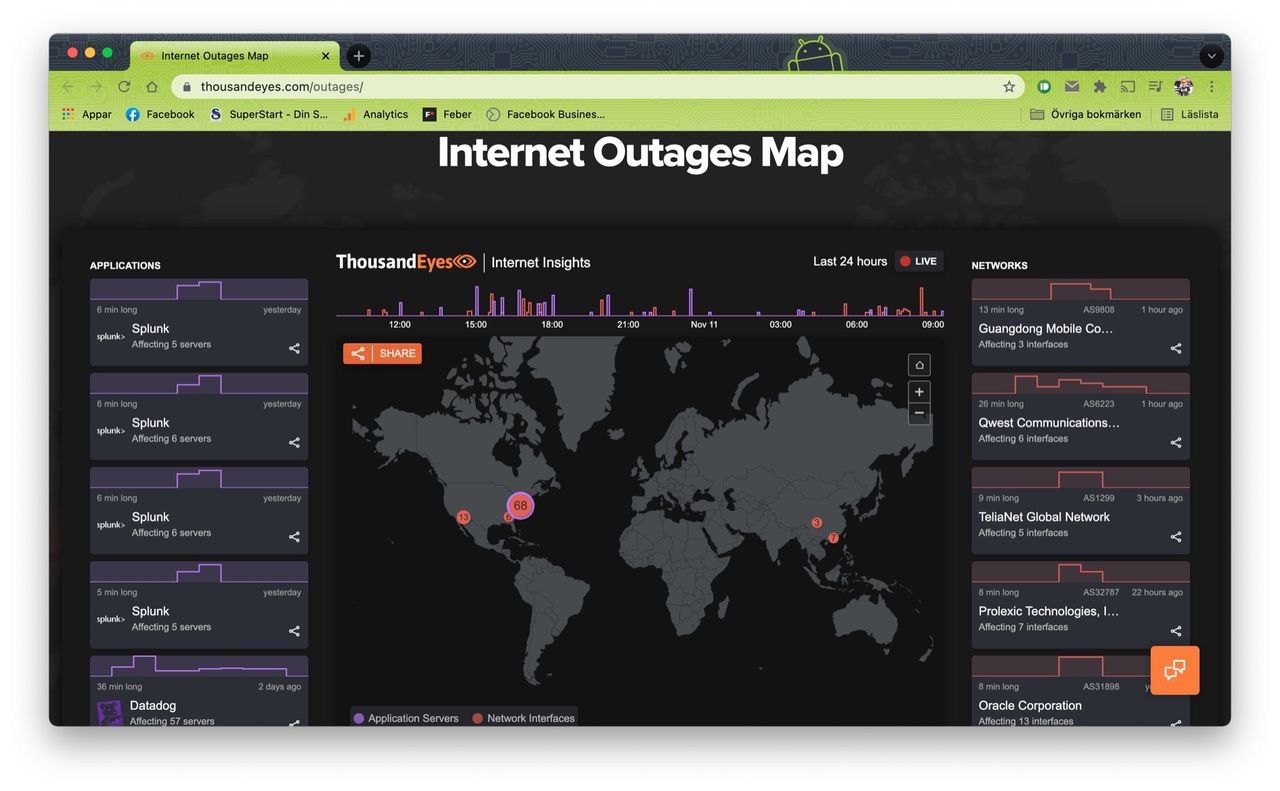Screen dimensions: 1280x791
Task: Reload the page
Action: click(x=124, y=87)
